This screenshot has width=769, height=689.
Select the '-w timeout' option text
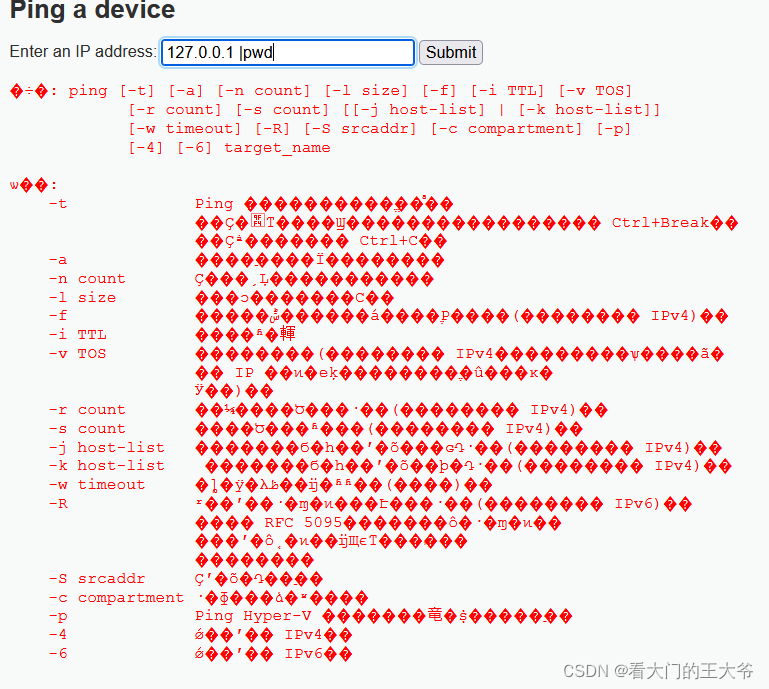point(97,485)
